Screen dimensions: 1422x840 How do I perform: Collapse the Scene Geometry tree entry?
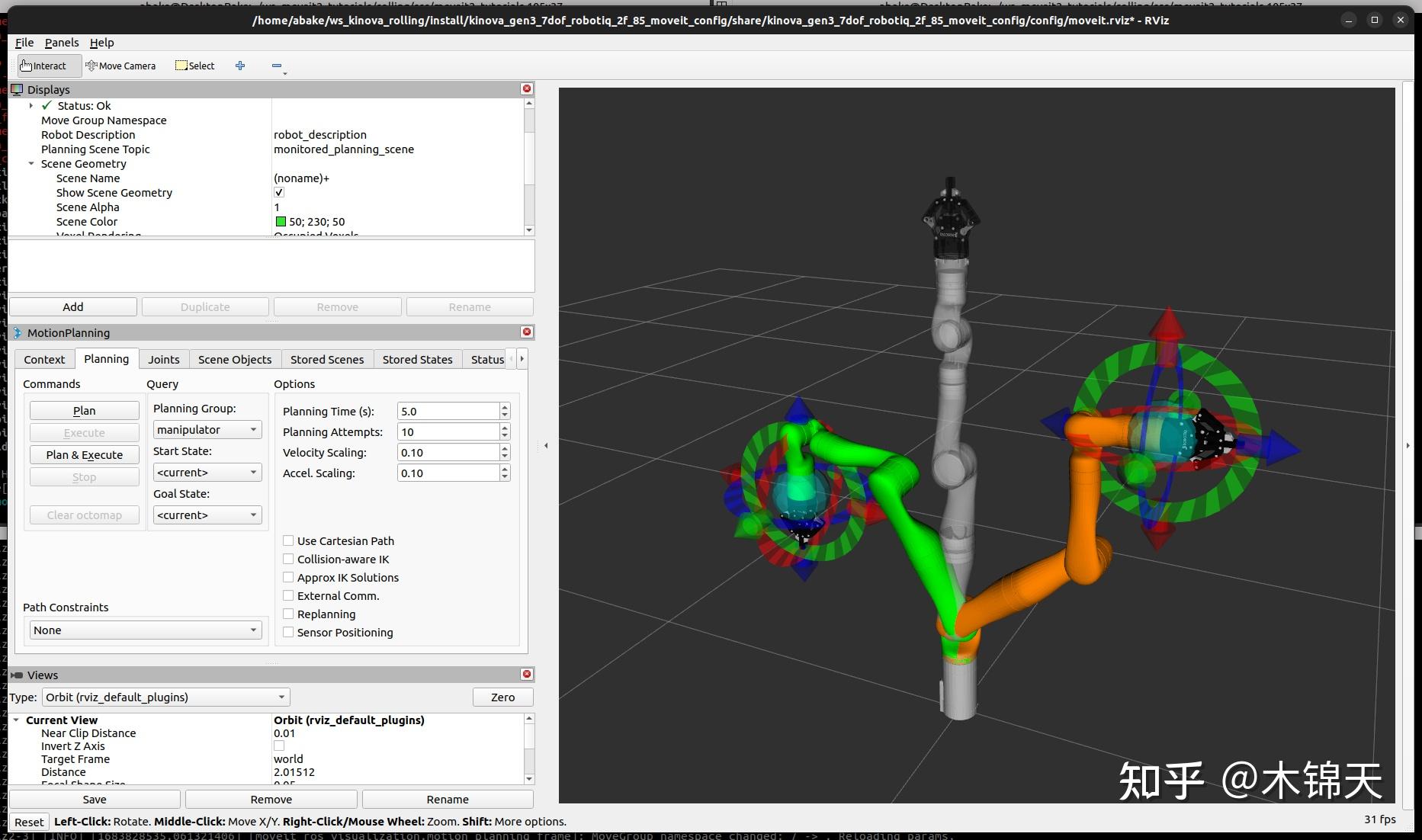[31, 163]
